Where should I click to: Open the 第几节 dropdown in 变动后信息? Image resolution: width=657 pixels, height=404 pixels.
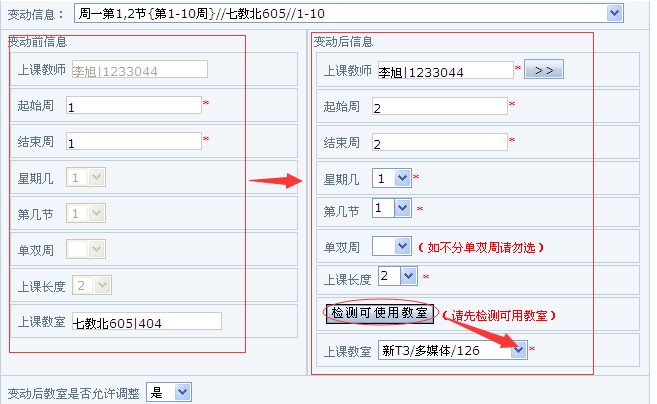coord(392,208)
